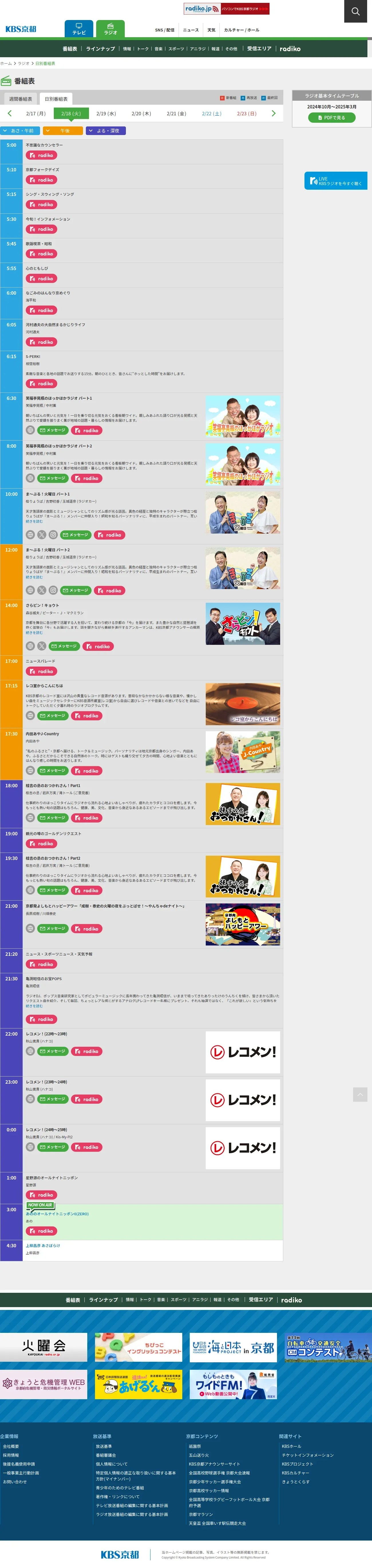Click さらピン!キョウト program thumbnail
Image resolution: width=372 pixels, height=1568 pixels.
[x=243, y=624]
